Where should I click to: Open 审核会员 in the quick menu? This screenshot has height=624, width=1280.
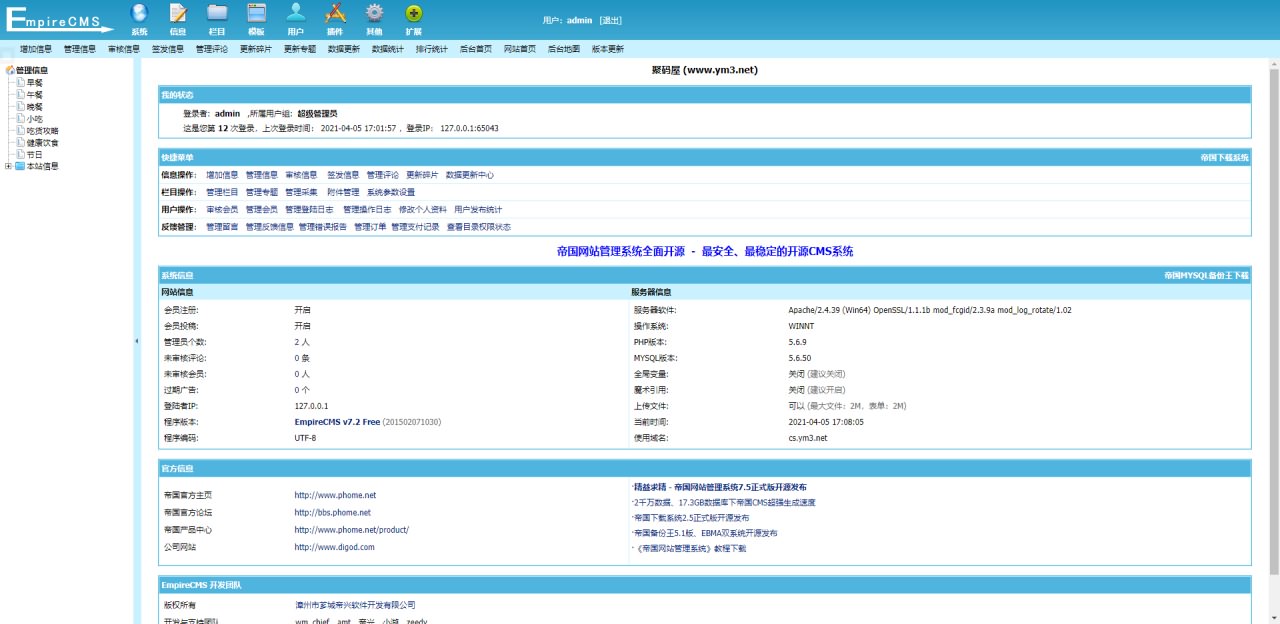[x=222, y=210]
